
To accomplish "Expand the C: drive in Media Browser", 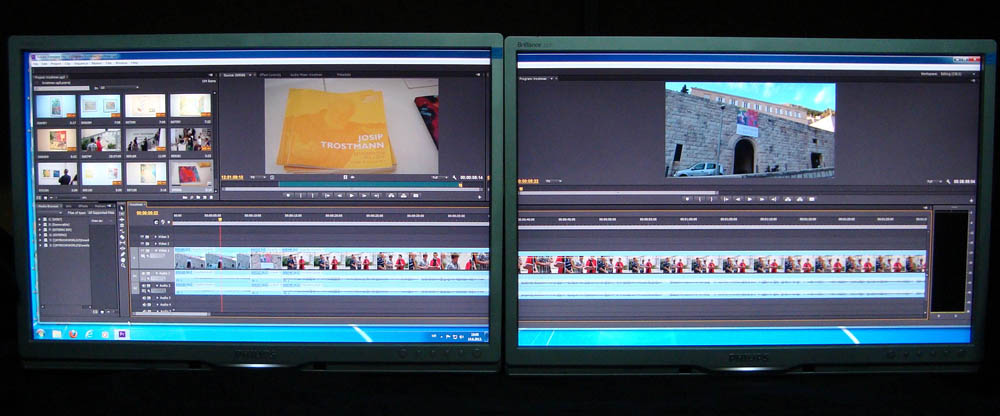I will (40, 219).
